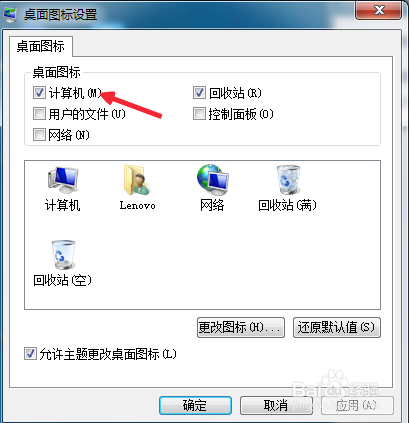Select the 回收站(空) empty bin icon

point(62,263)
